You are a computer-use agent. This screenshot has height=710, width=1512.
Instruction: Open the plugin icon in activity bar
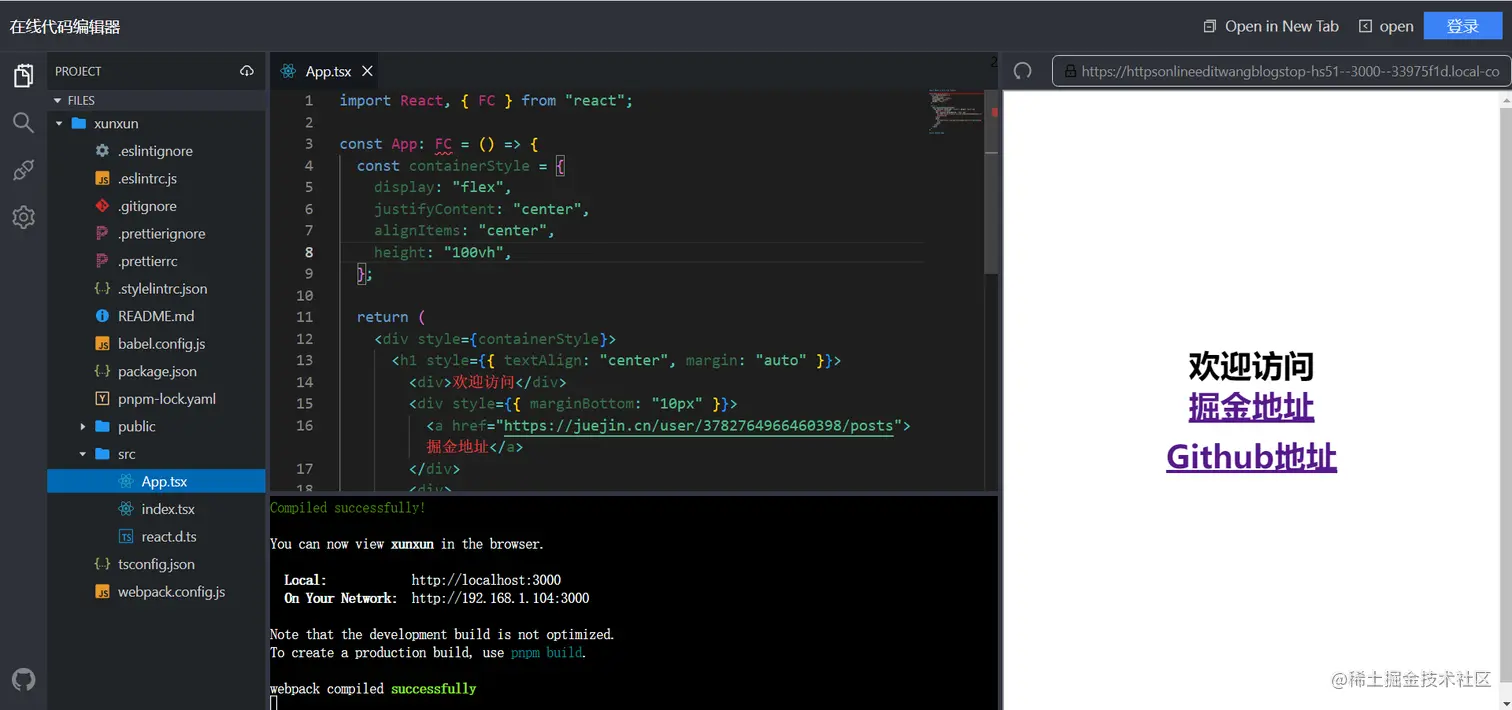click(23, 170)
